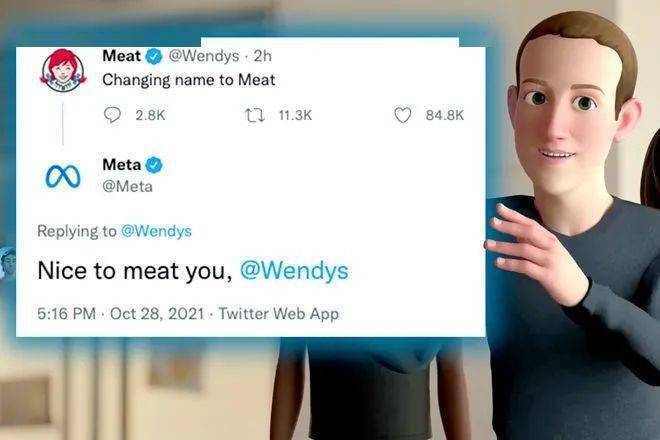Open the Meat display name profile
The width and height of the screenshot is (660, 440).
122,56
